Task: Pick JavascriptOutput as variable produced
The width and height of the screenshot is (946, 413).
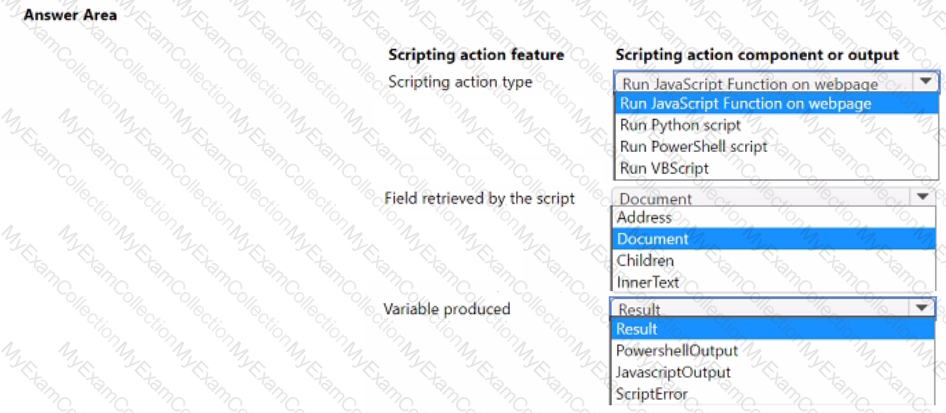Action: pos(673,372)
